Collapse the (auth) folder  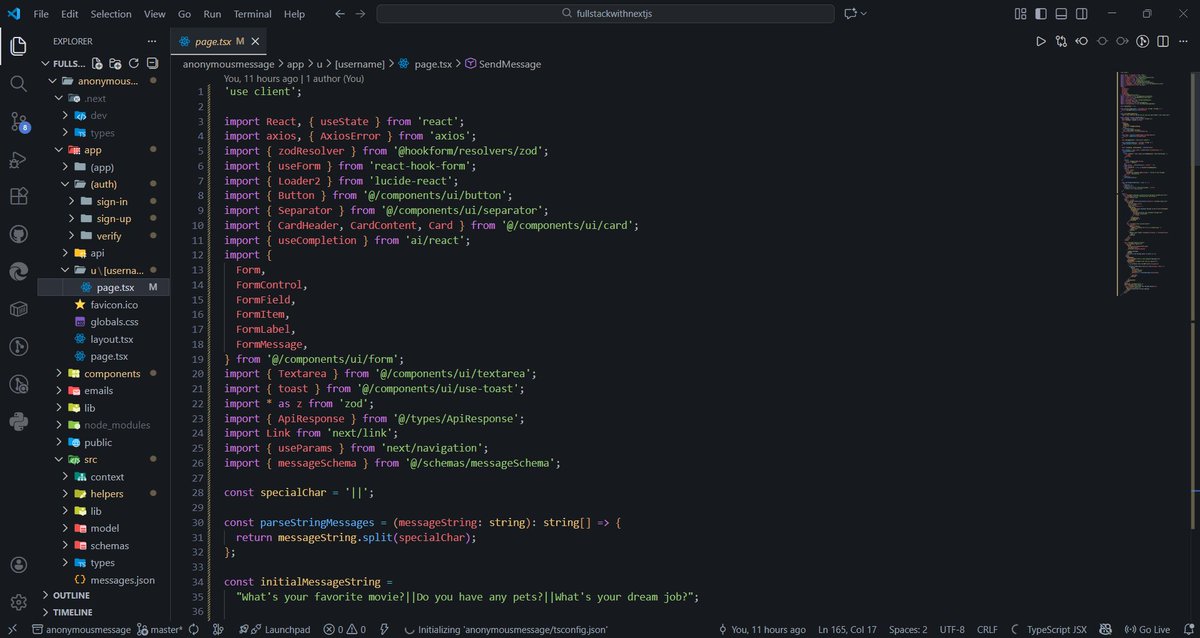pyautogui.click(x=103, y=184)
